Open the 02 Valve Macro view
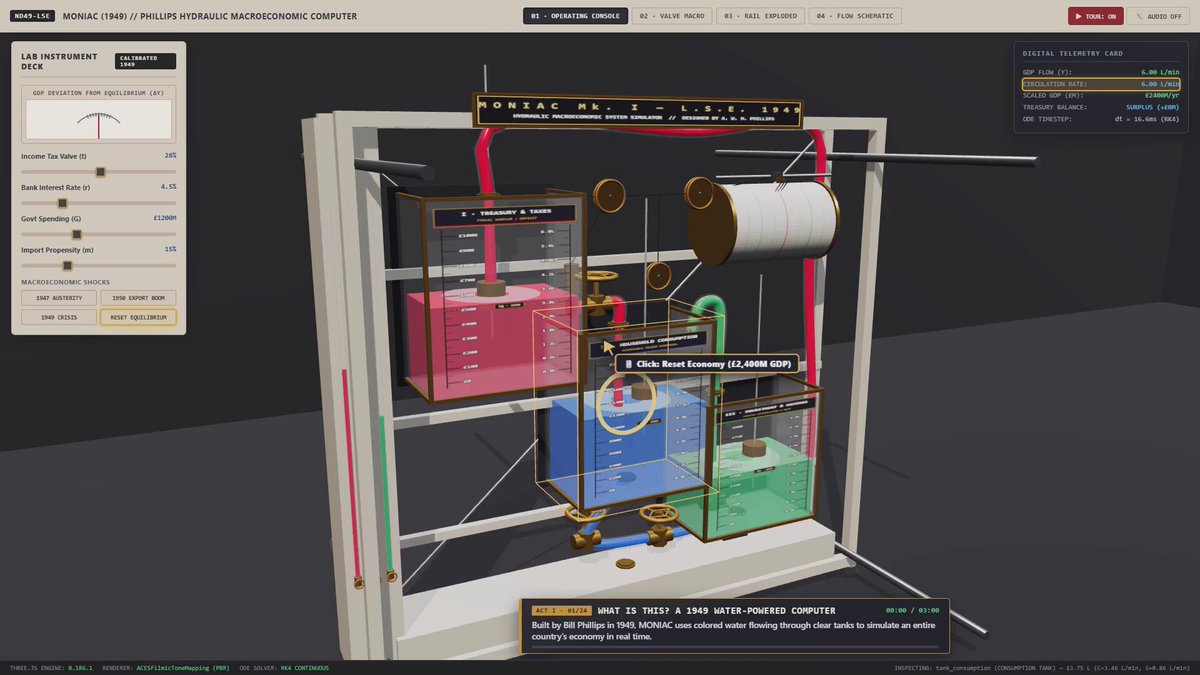1200x675 pixels. (x=672, y=16)
